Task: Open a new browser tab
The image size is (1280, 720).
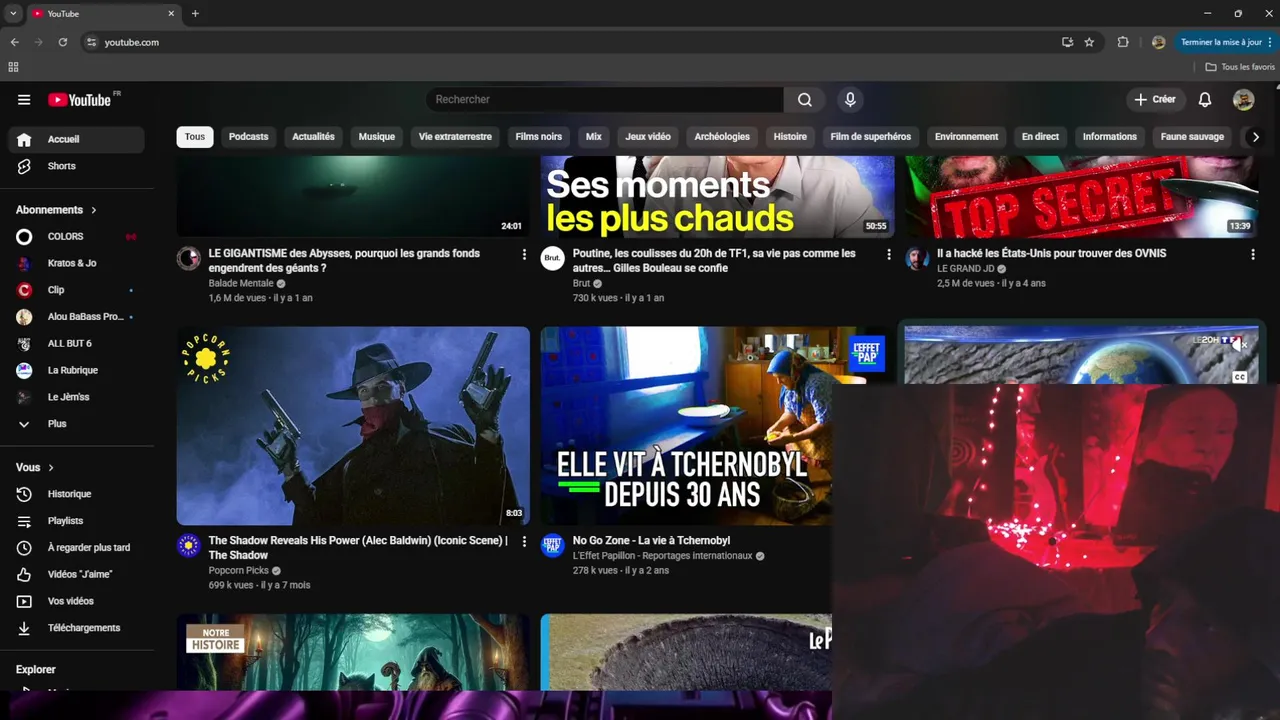Action: pyautogui.click(x=195, y=13)
